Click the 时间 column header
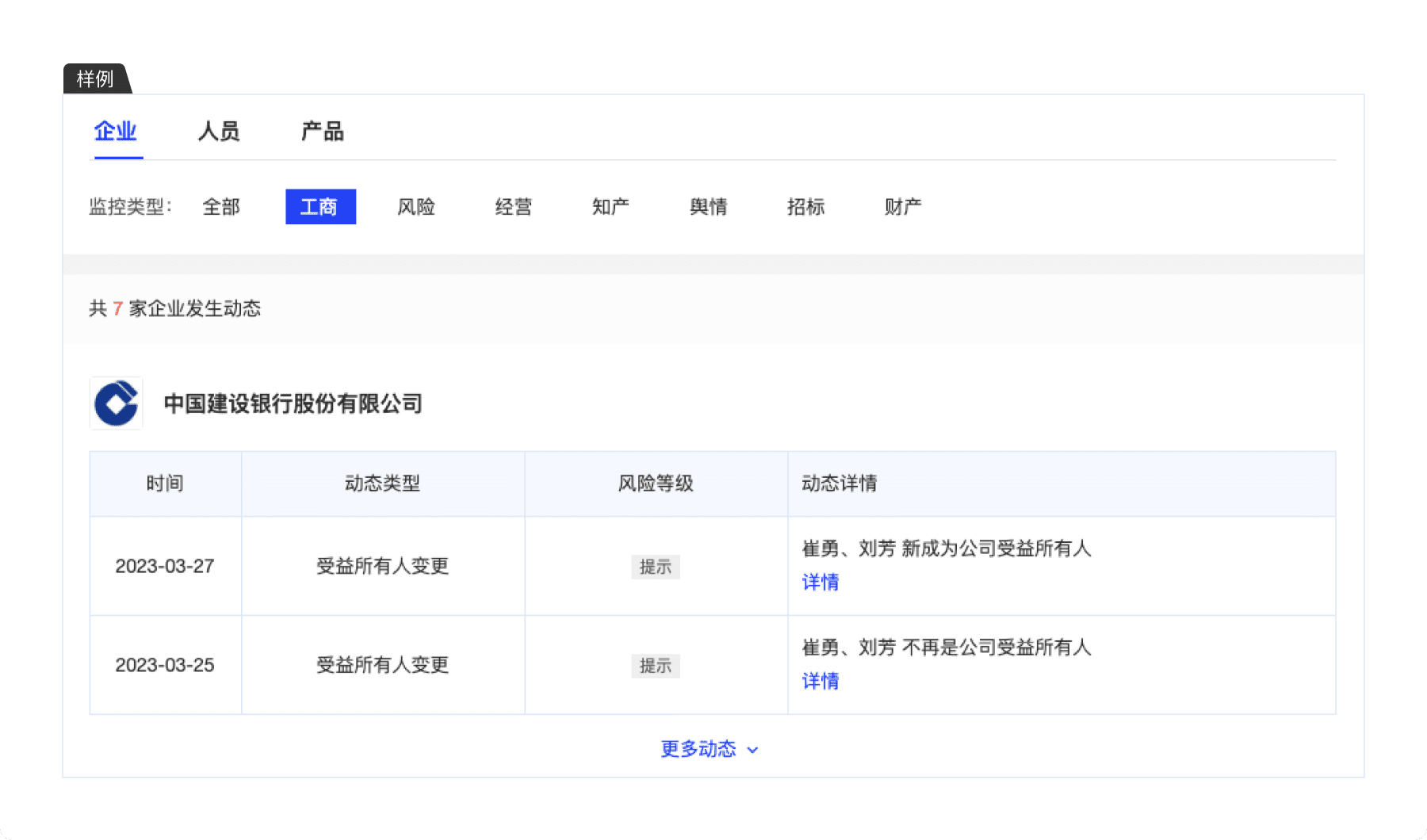 pos(165,483)
